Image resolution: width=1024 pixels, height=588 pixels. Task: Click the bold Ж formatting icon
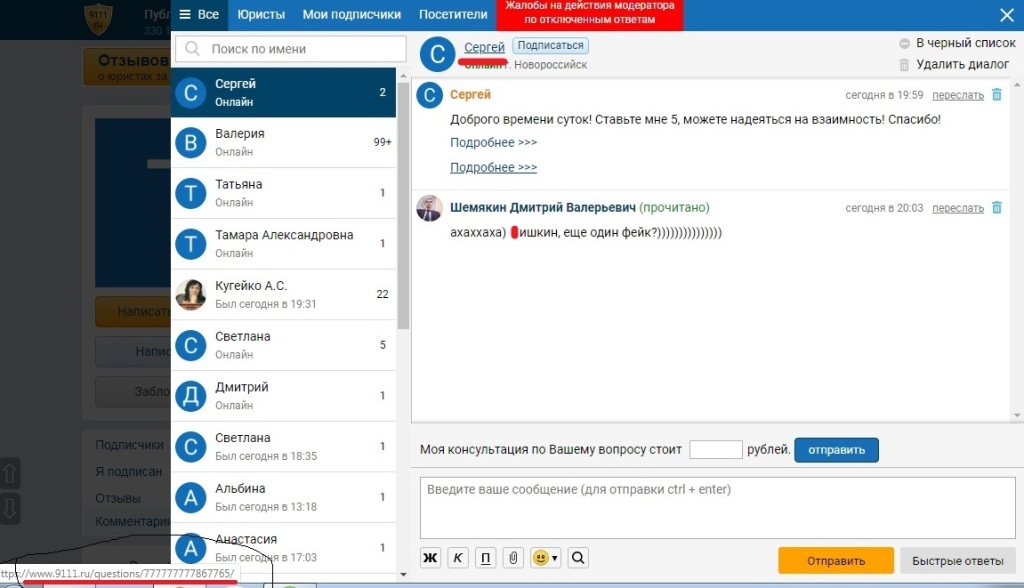(x=430, y=558)
